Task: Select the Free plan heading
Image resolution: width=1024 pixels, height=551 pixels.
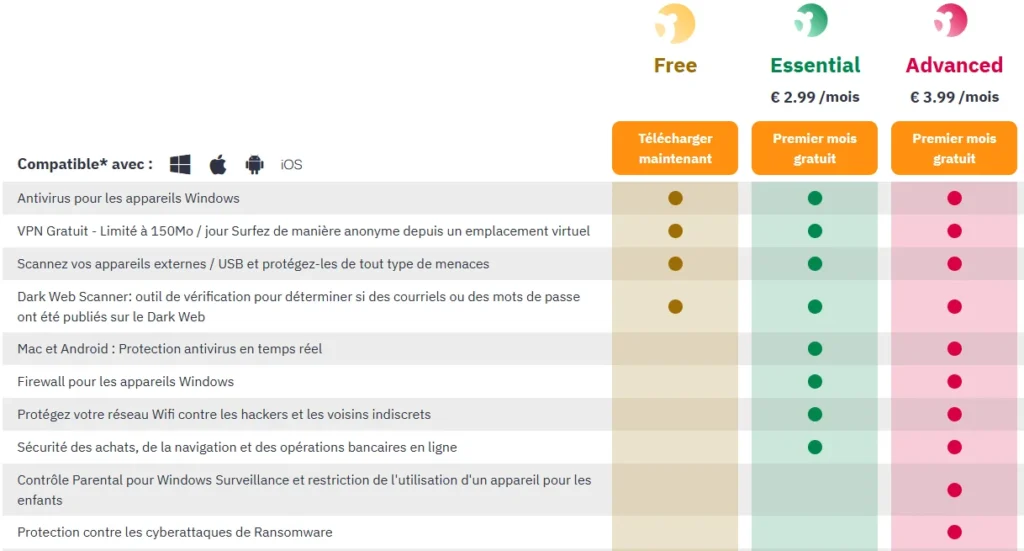Action: 675,65
